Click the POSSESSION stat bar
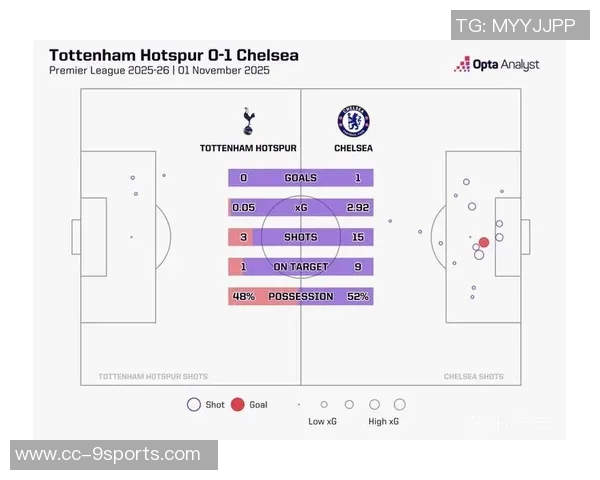 [x=300, y=297]
